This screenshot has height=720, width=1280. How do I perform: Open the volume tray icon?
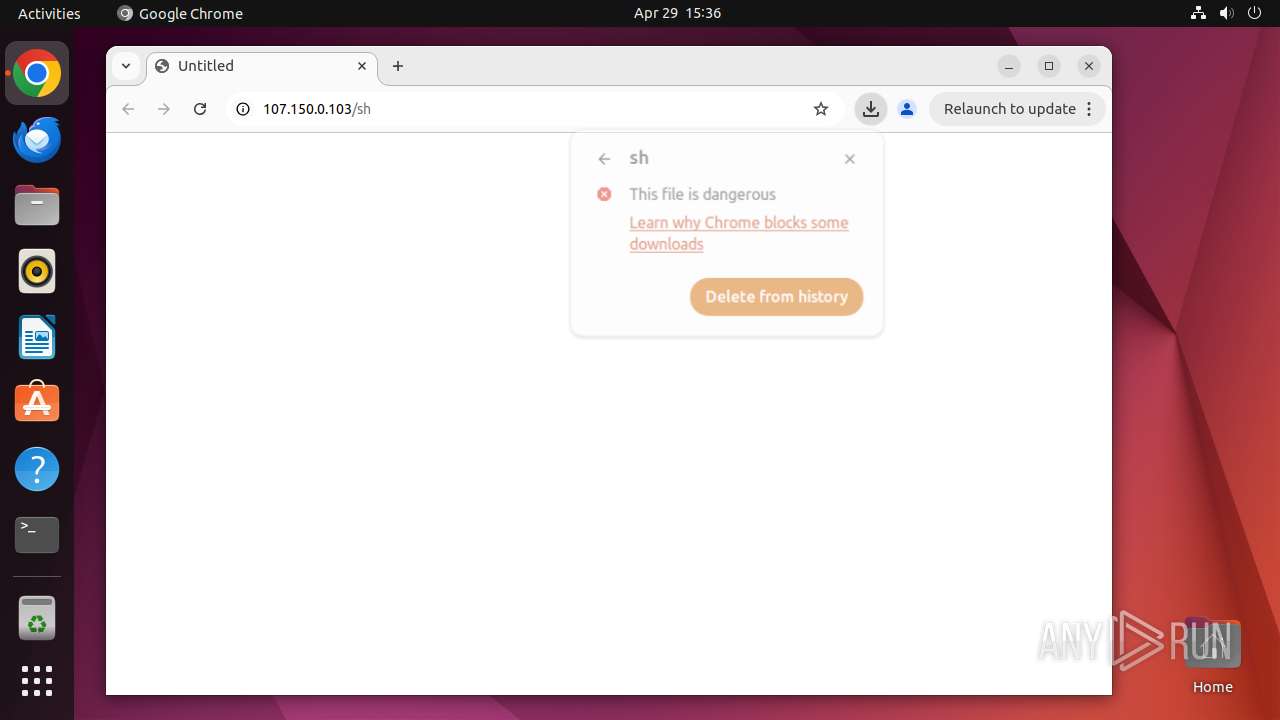(x=1226, y=13)
